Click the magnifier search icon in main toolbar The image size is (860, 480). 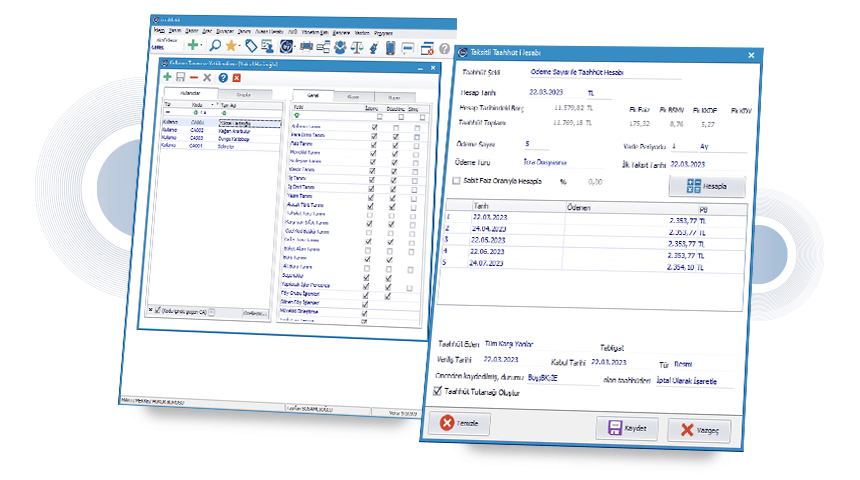click(x=216, y=46)
